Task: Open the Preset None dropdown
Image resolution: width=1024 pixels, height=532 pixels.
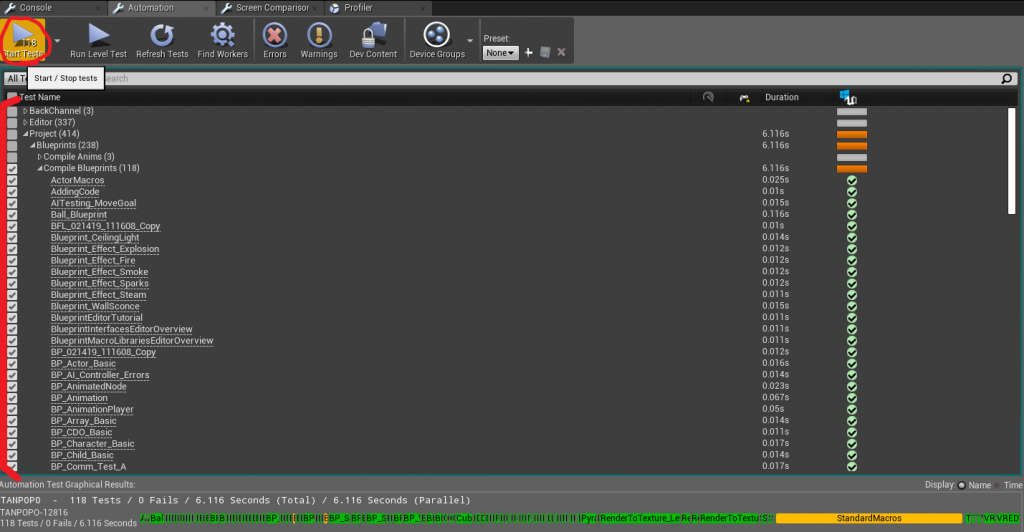Action: coord(500,53)
